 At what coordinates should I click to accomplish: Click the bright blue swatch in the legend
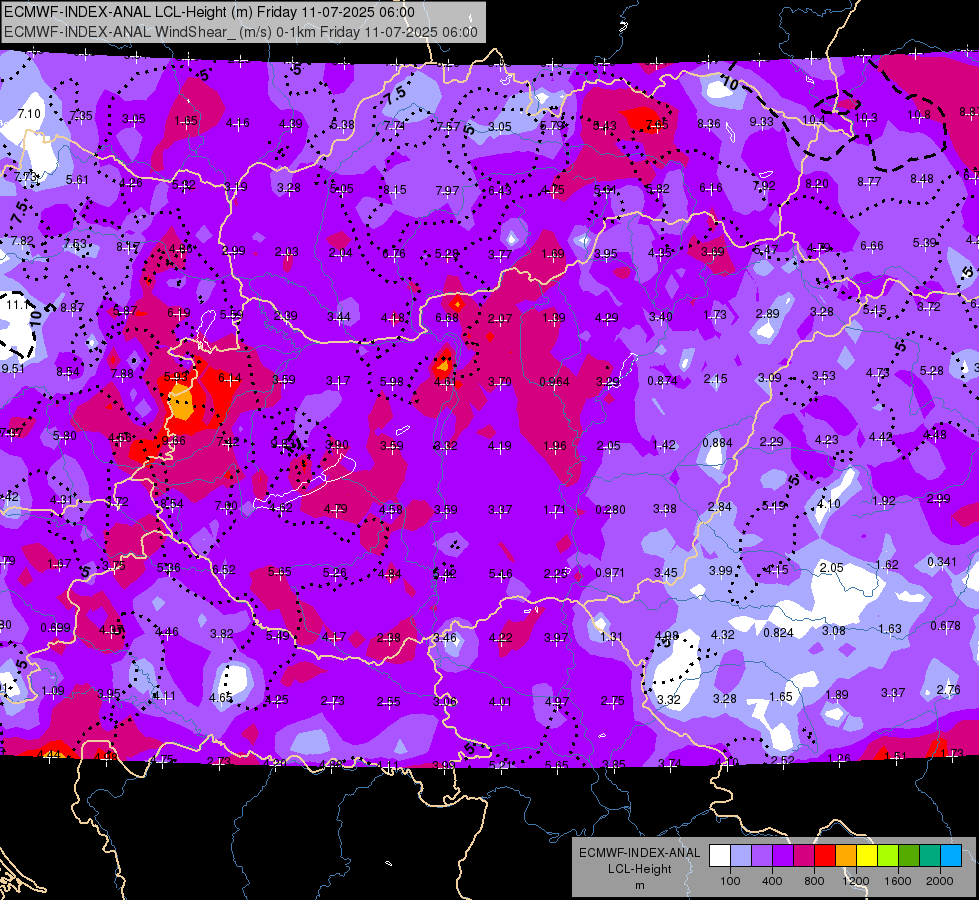pyautogui.click(x=951, y=855)
